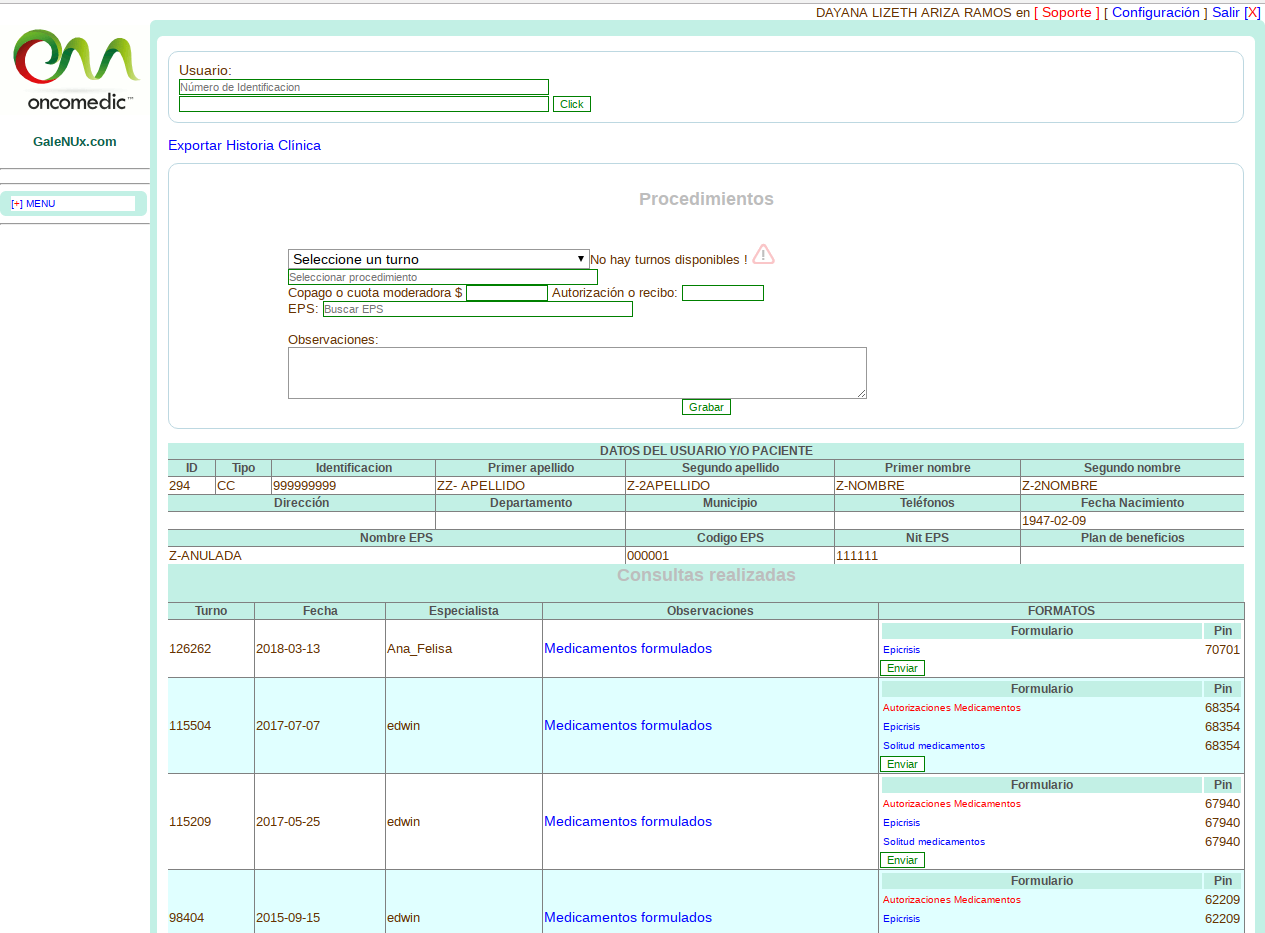
Task: Click the Salir logout link
Action: tap(1225, 13)
